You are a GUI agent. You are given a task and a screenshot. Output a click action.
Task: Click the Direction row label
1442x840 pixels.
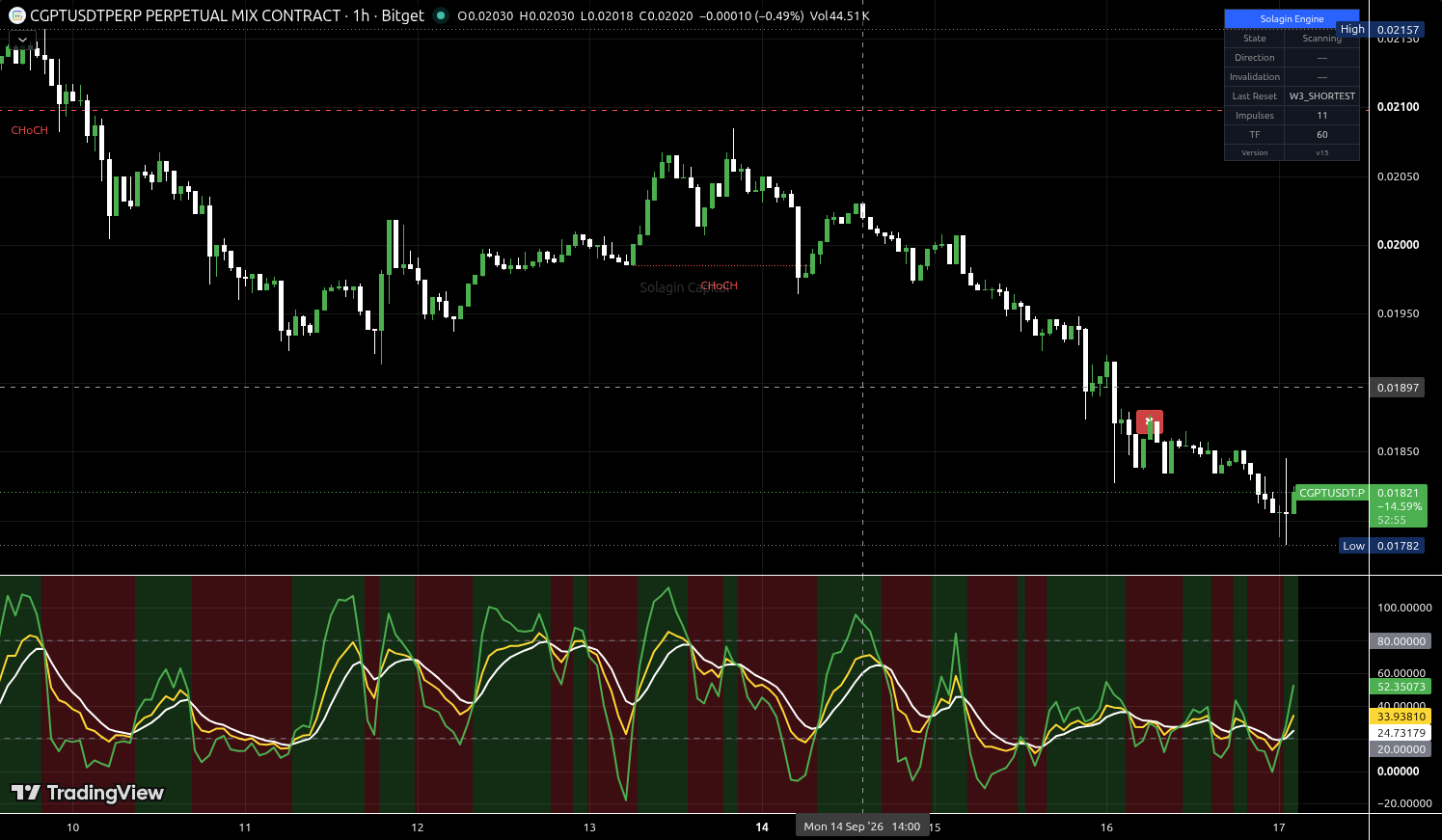coord(1255,58)
